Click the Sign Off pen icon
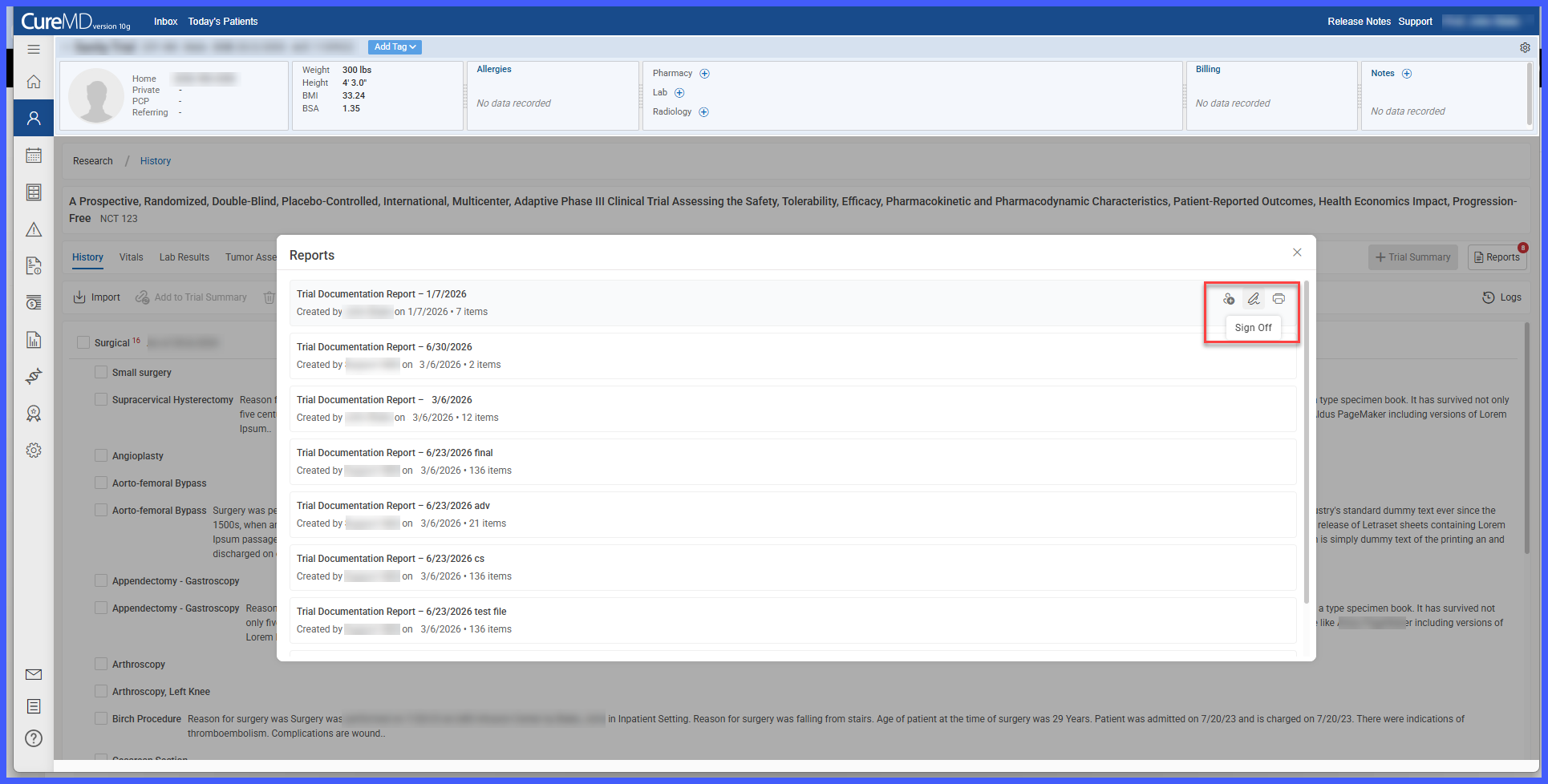The width and height of the screenshot is (1548, 784). coord(1254,299)
